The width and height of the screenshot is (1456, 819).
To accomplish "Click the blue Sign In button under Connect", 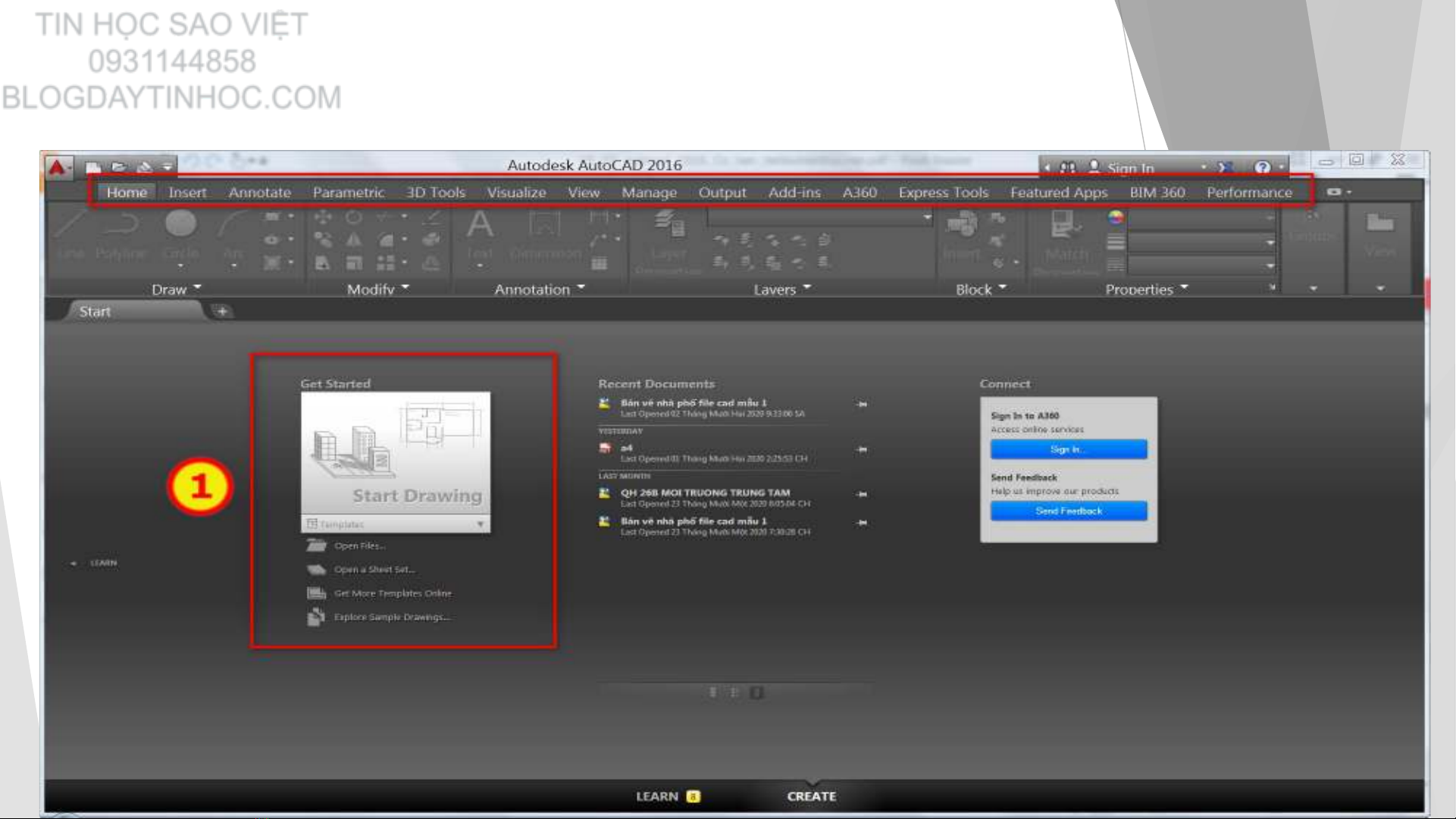I will pyautogui.click(x=1069, y=449).
